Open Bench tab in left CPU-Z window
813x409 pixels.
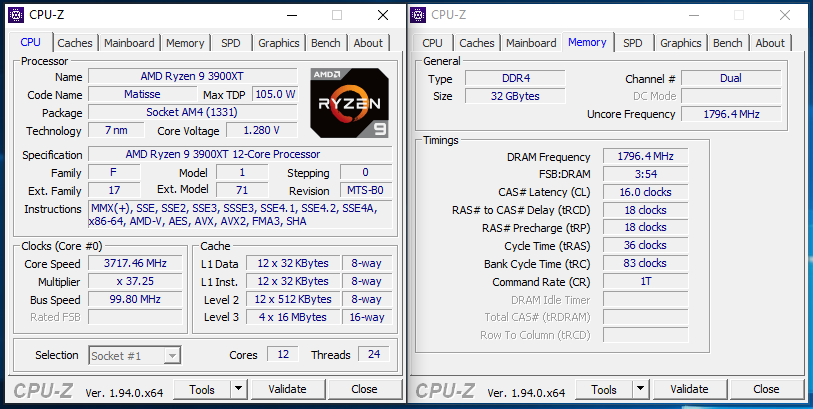click(326, 43)
